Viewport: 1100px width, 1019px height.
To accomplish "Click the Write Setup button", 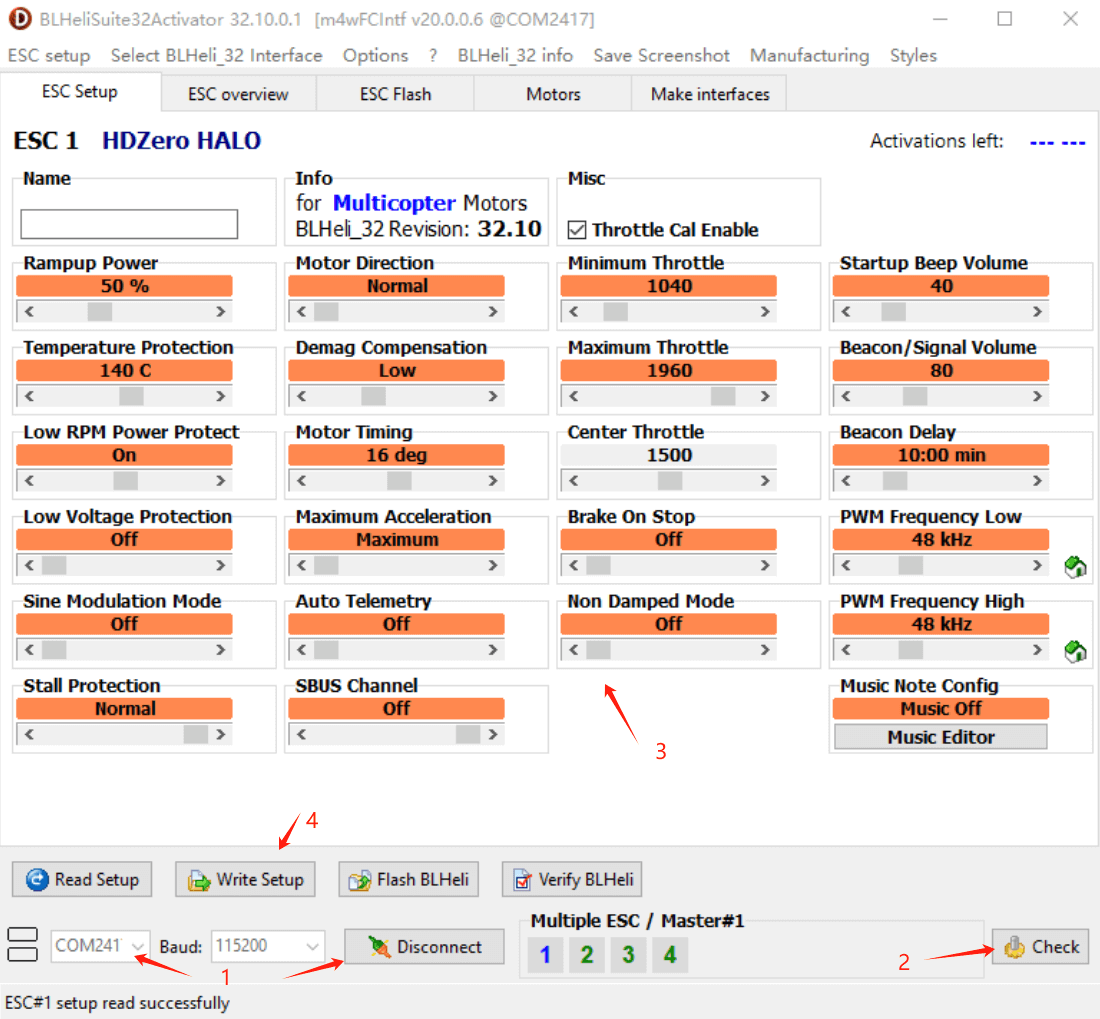I will pyautogui.click(x=245, y=880).
